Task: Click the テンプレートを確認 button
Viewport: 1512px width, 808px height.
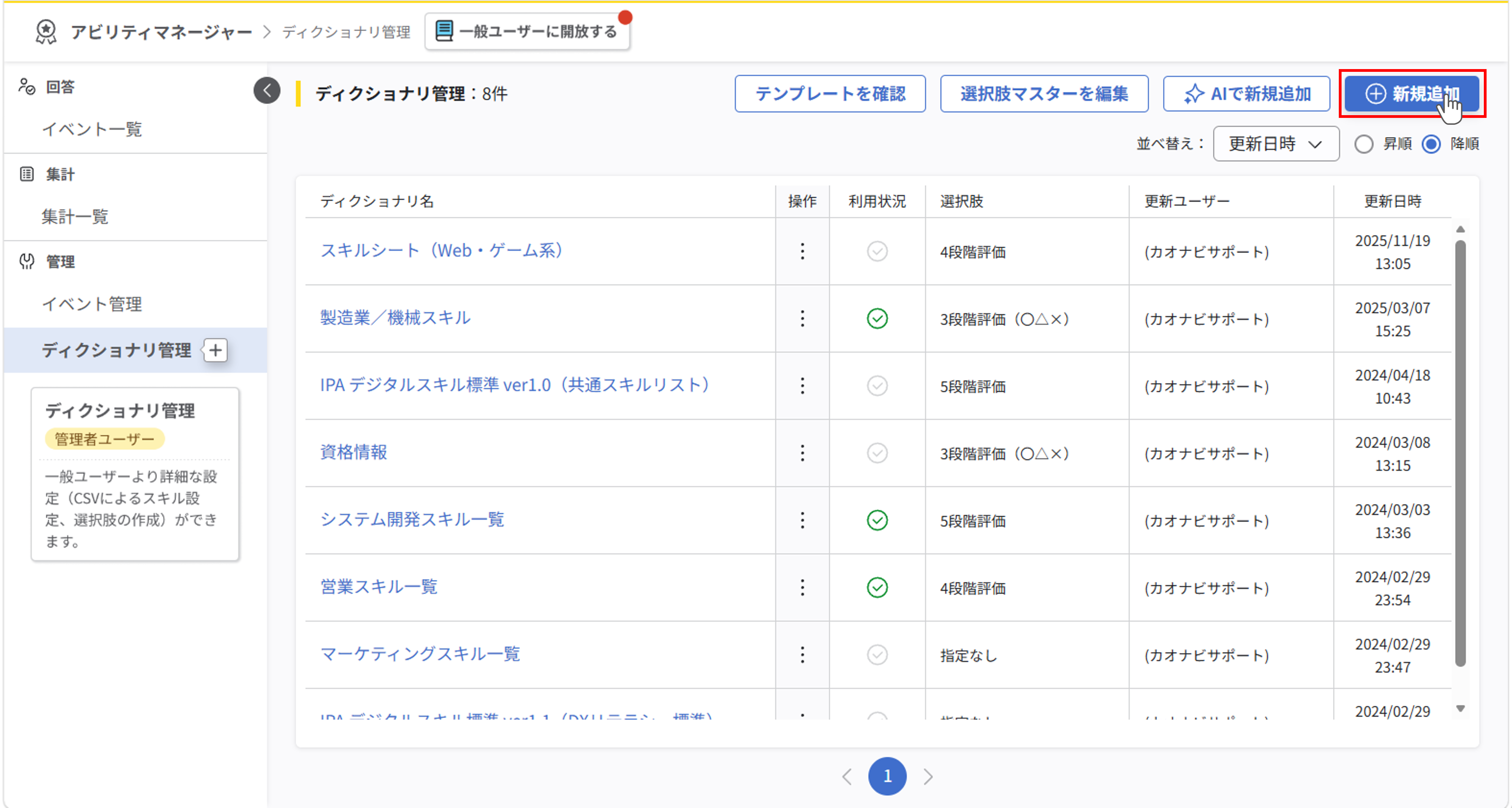Action: pyautogui.click(x=830, y=94)
